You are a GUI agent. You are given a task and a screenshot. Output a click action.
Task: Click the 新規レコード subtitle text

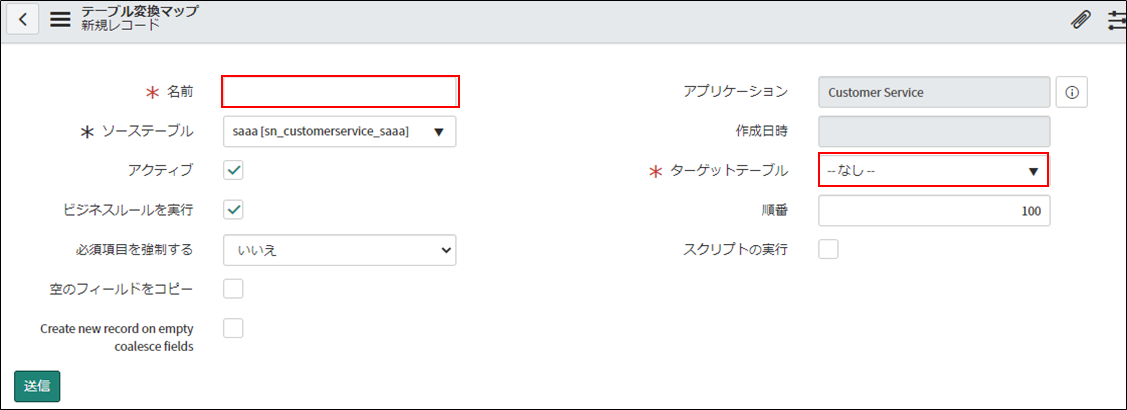(x=121, y=26)
